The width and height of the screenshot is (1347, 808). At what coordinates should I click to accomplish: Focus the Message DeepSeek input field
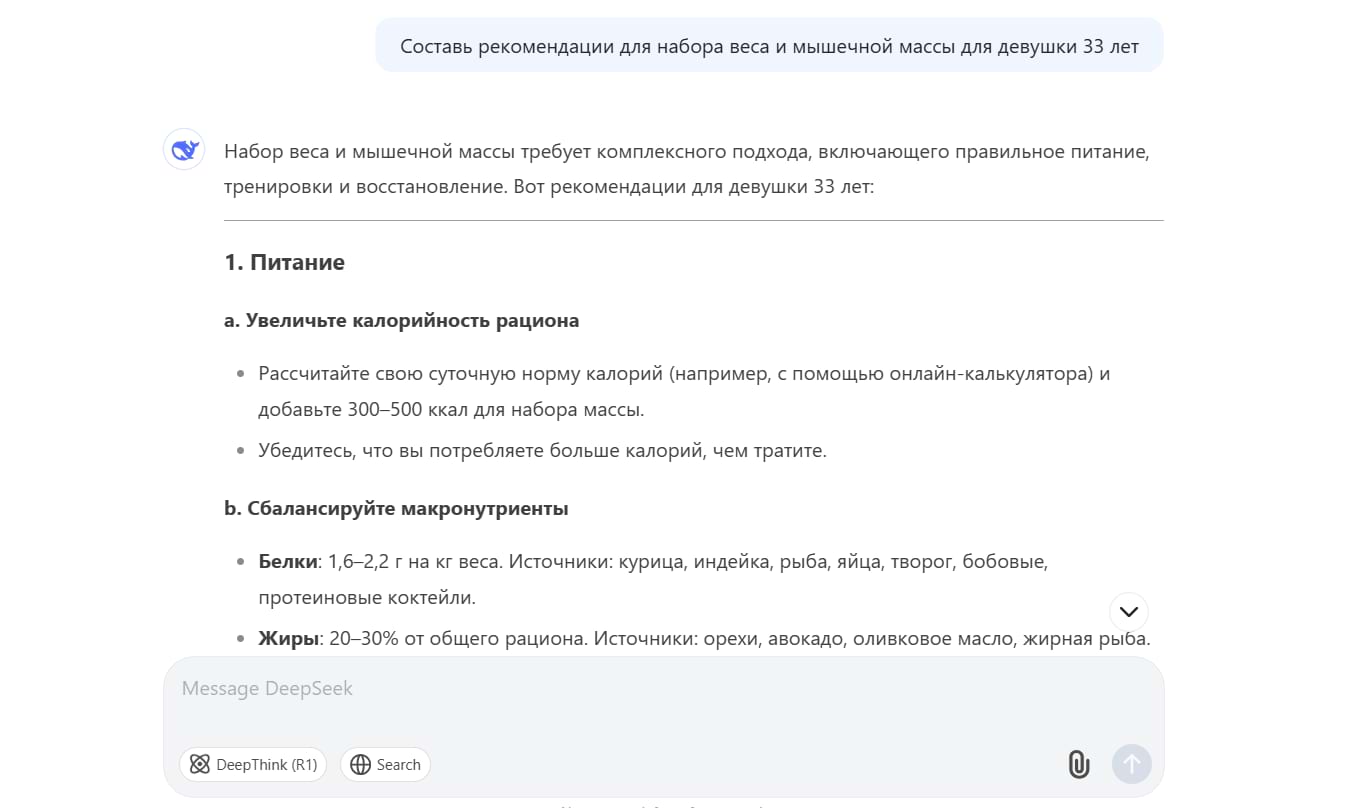(664, 689)
